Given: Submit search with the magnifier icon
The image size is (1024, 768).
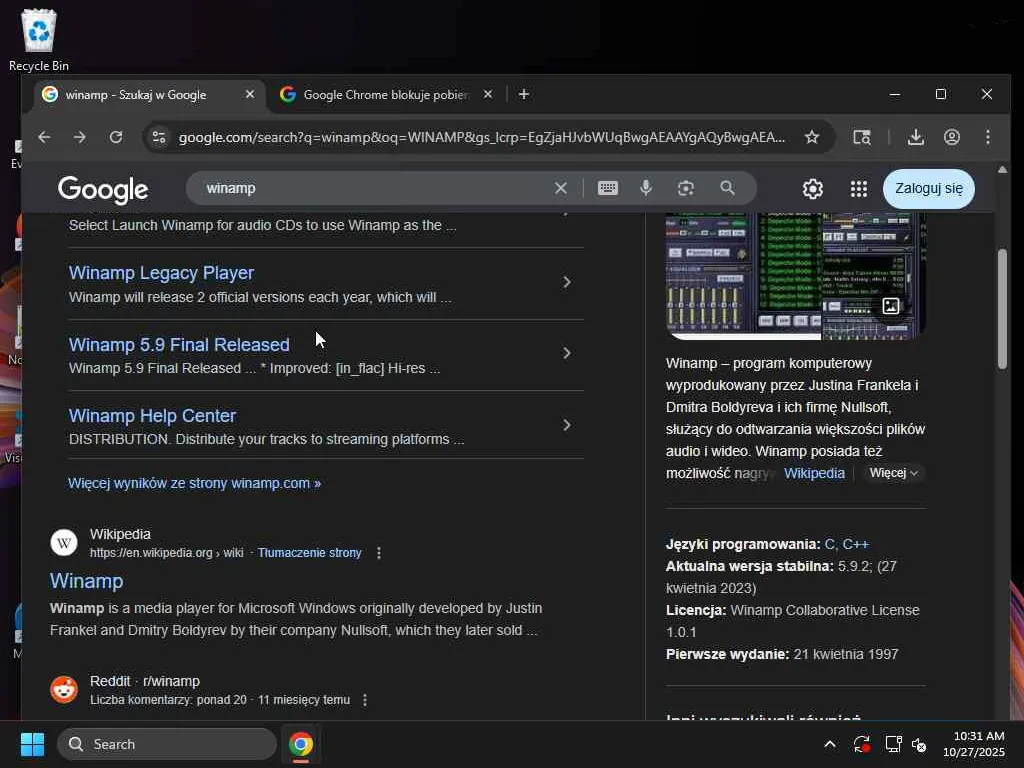Looking at the screenshot, I should pos(728,188).
